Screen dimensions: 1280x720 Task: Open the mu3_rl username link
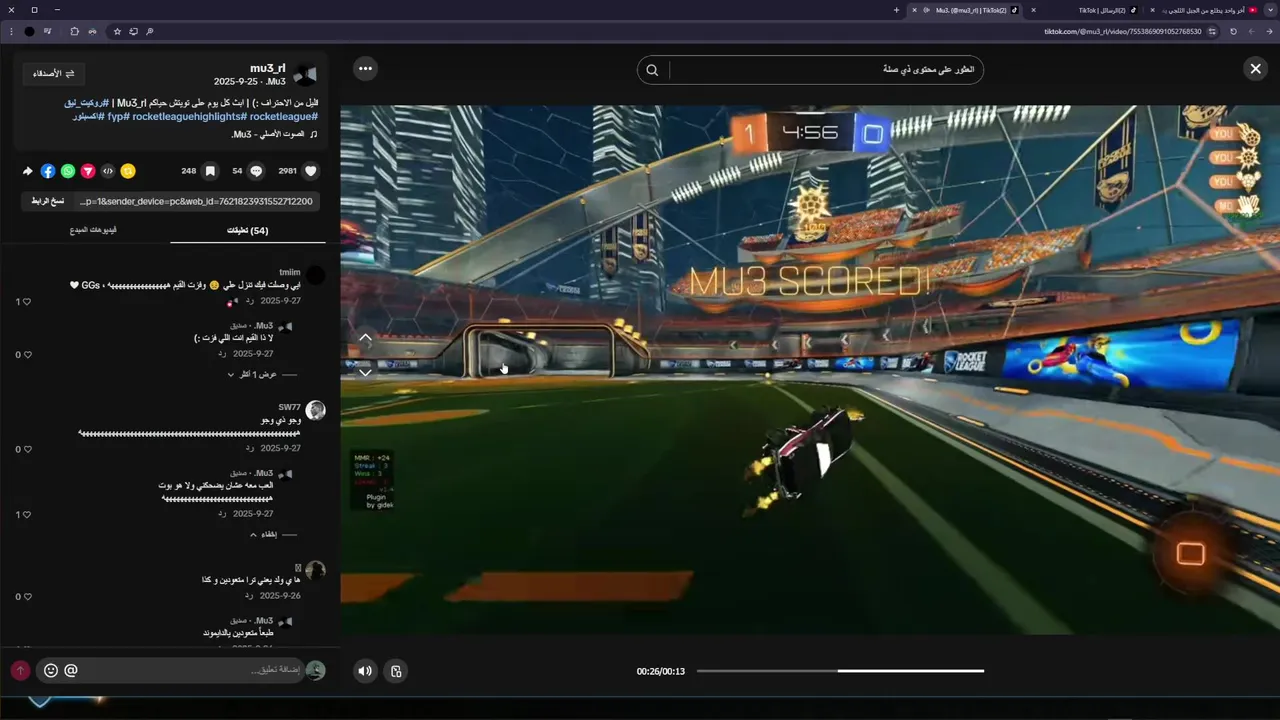coord(267,68)
